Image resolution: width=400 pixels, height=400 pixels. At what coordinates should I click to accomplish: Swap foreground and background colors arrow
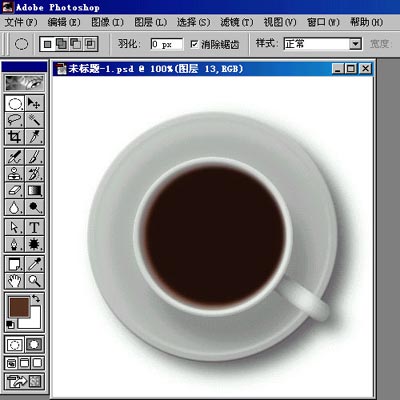pyautogui.click(x=36, y=298)
